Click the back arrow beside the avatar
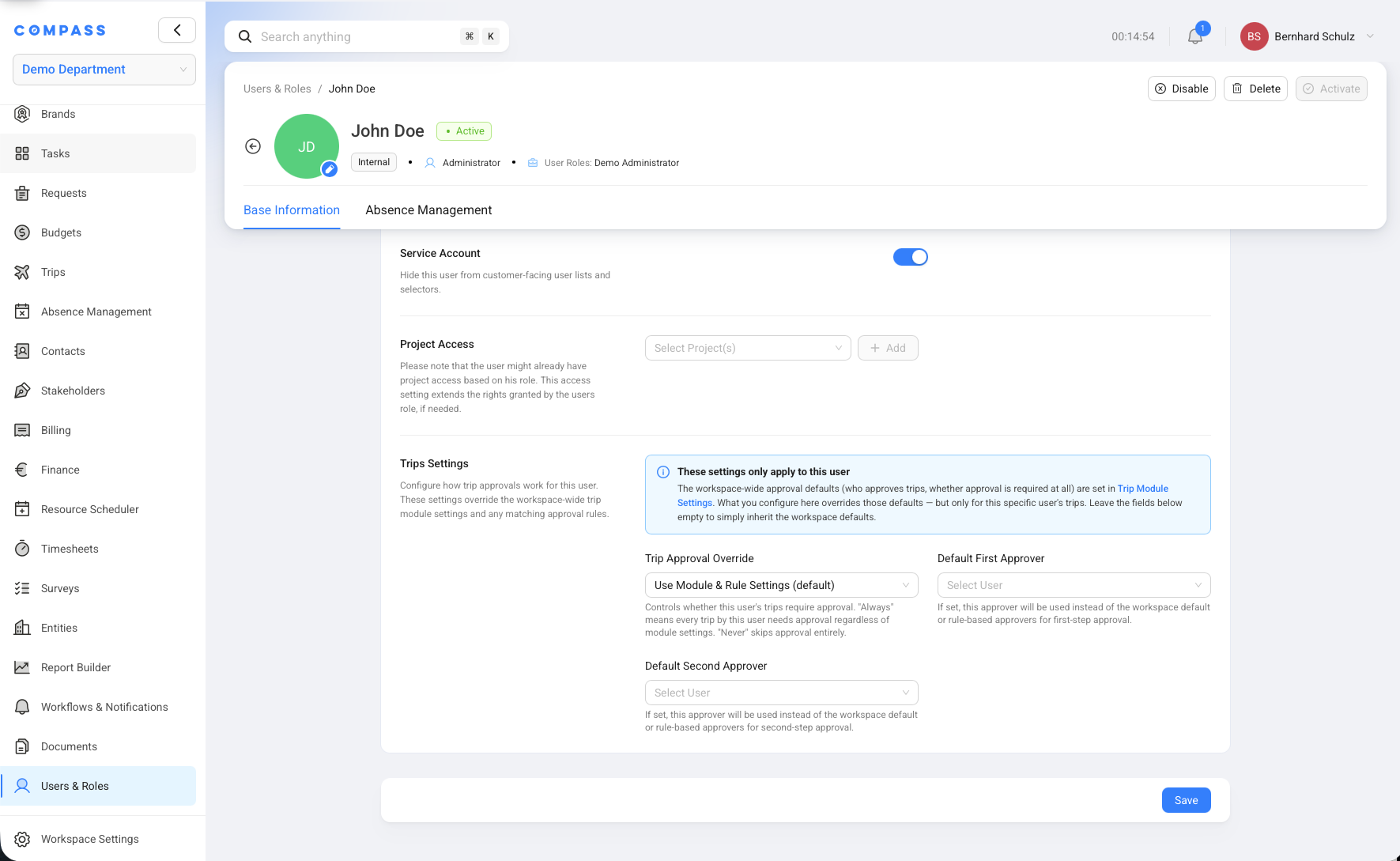The height and width of the screenshot is (861, 1400). 253,146
